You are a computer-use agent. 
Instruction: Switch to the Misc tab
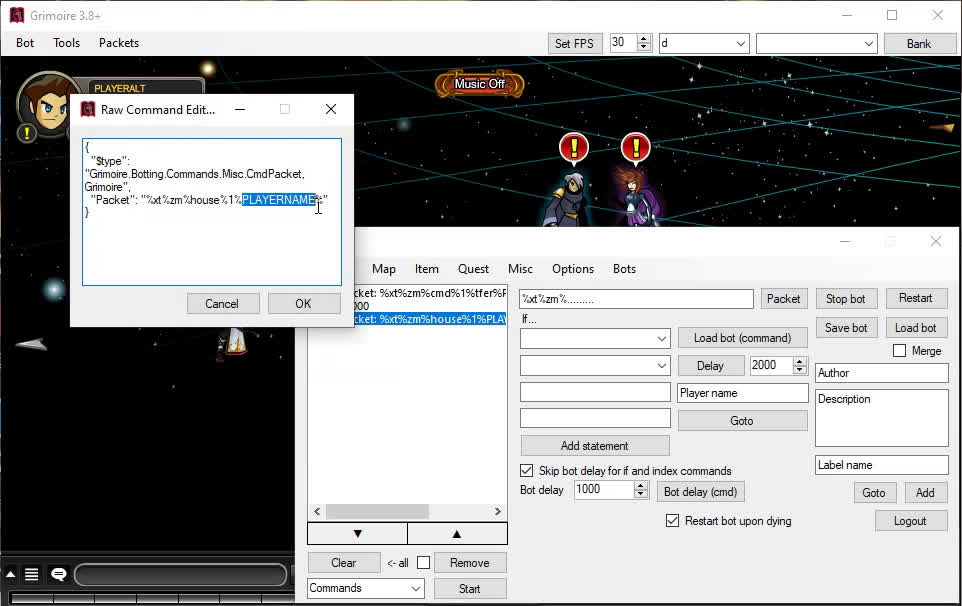tap(520, 269)
